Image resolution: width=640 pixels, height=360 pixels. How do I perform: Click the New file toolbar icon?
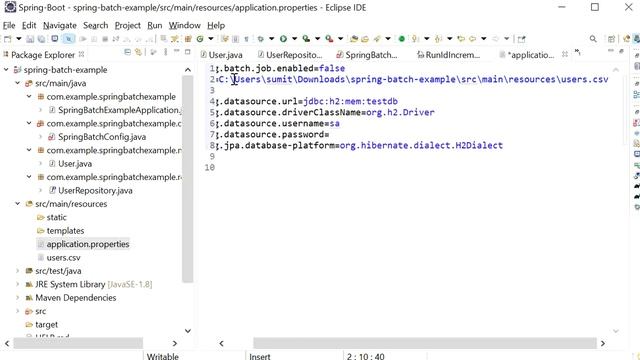click(8, 39)
